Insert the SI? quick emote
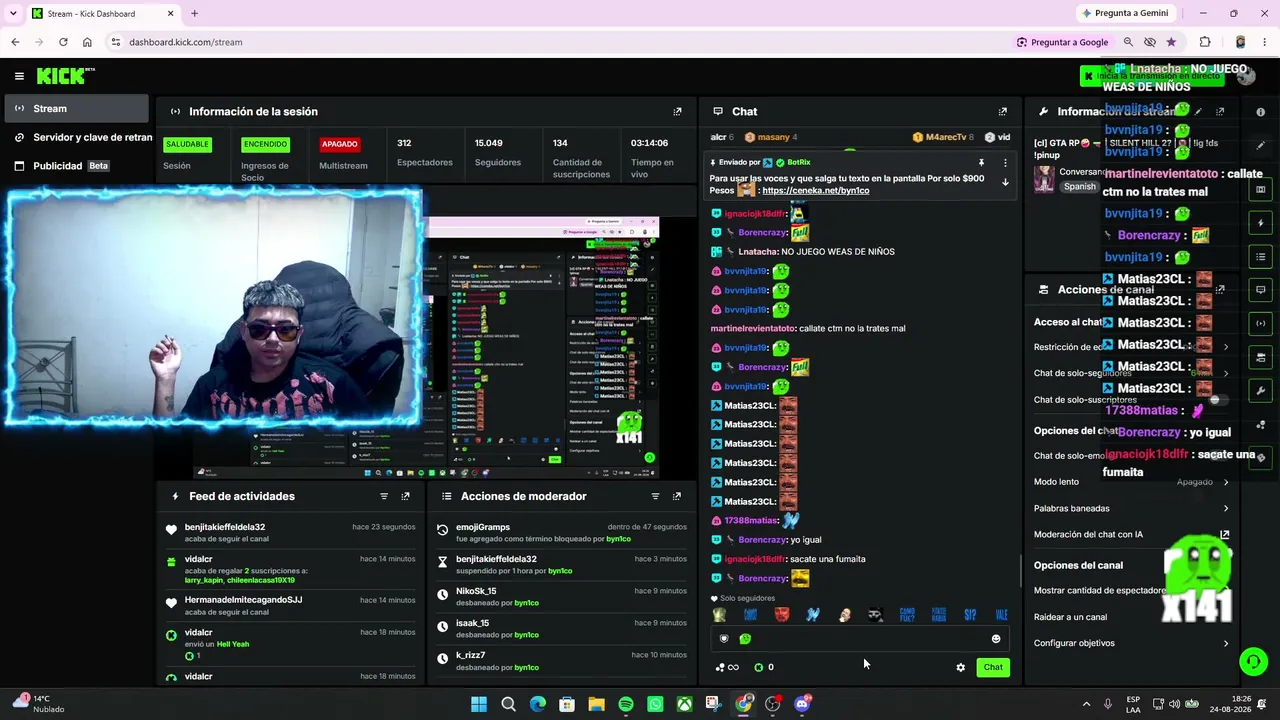Image resolution: width=1280 pixels, height=720 pixels. click(970, 615)
